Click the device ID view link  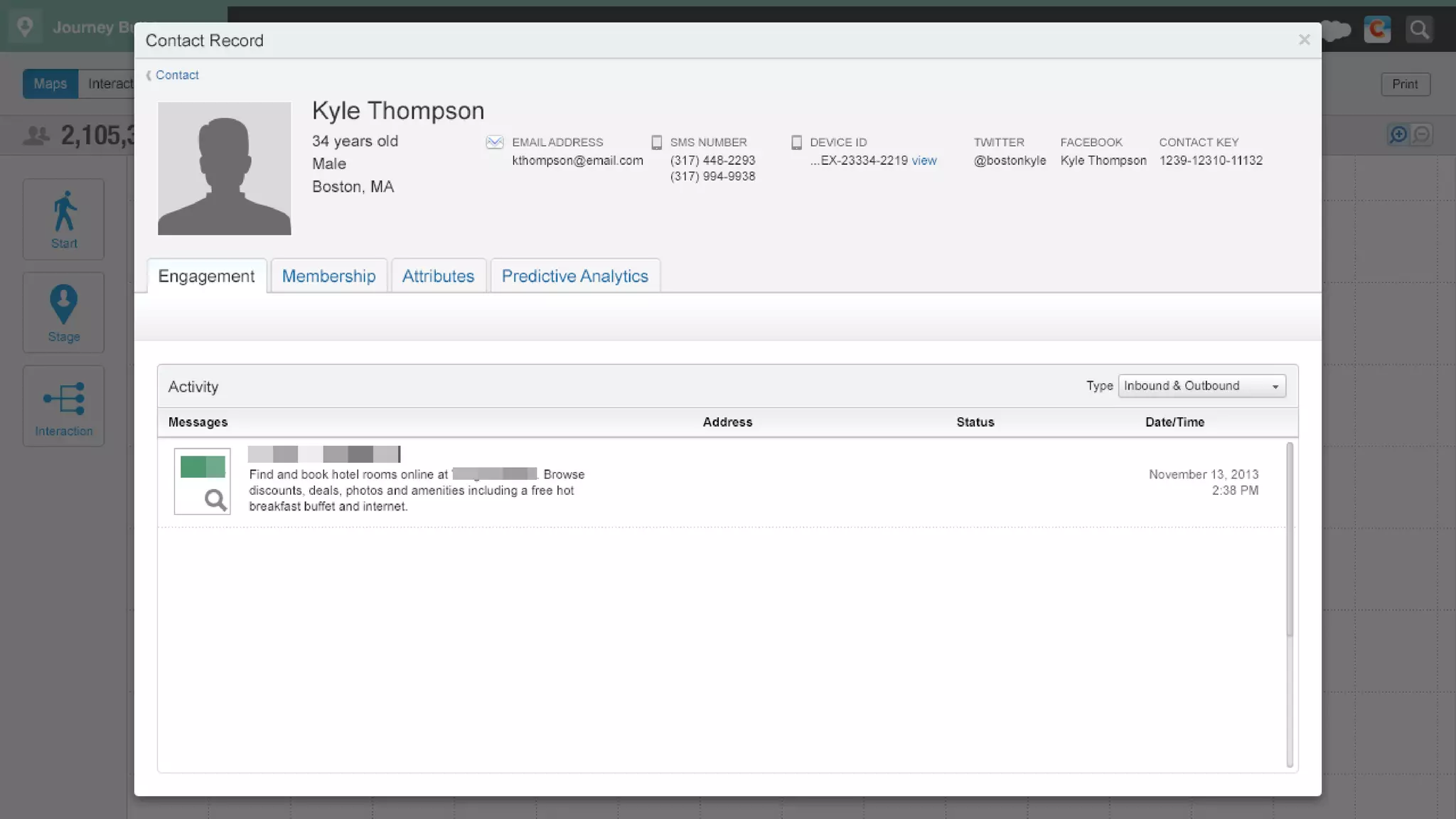coord(924,161)
